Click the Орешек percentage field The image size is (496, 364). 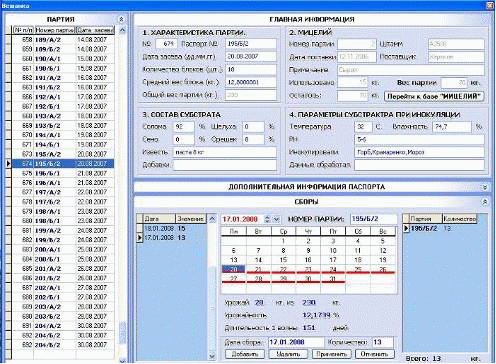point(254,139)
